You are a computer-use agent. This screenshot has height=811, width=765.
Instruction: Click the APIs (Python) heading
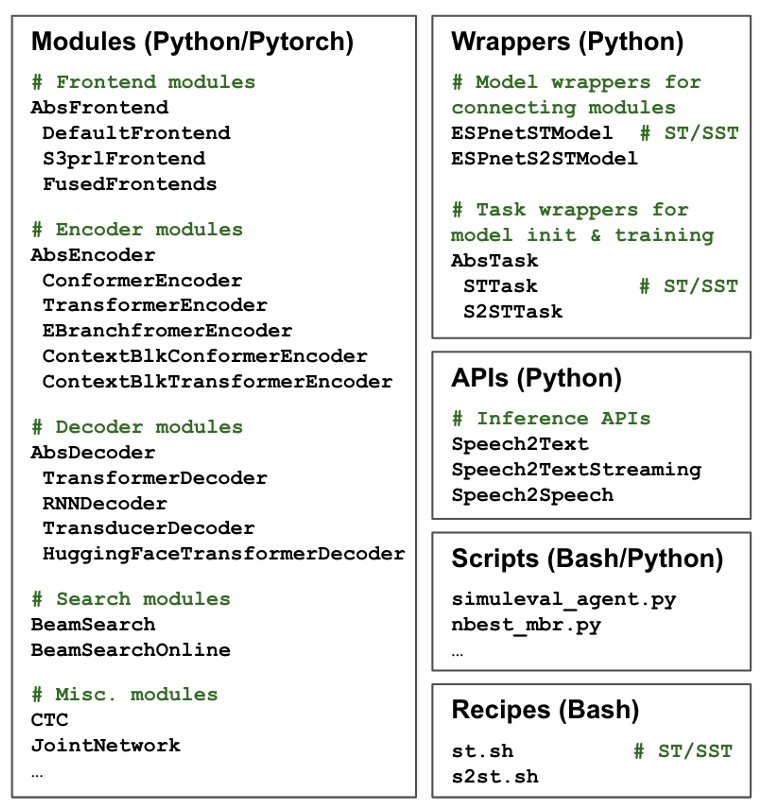pos(536,378)
